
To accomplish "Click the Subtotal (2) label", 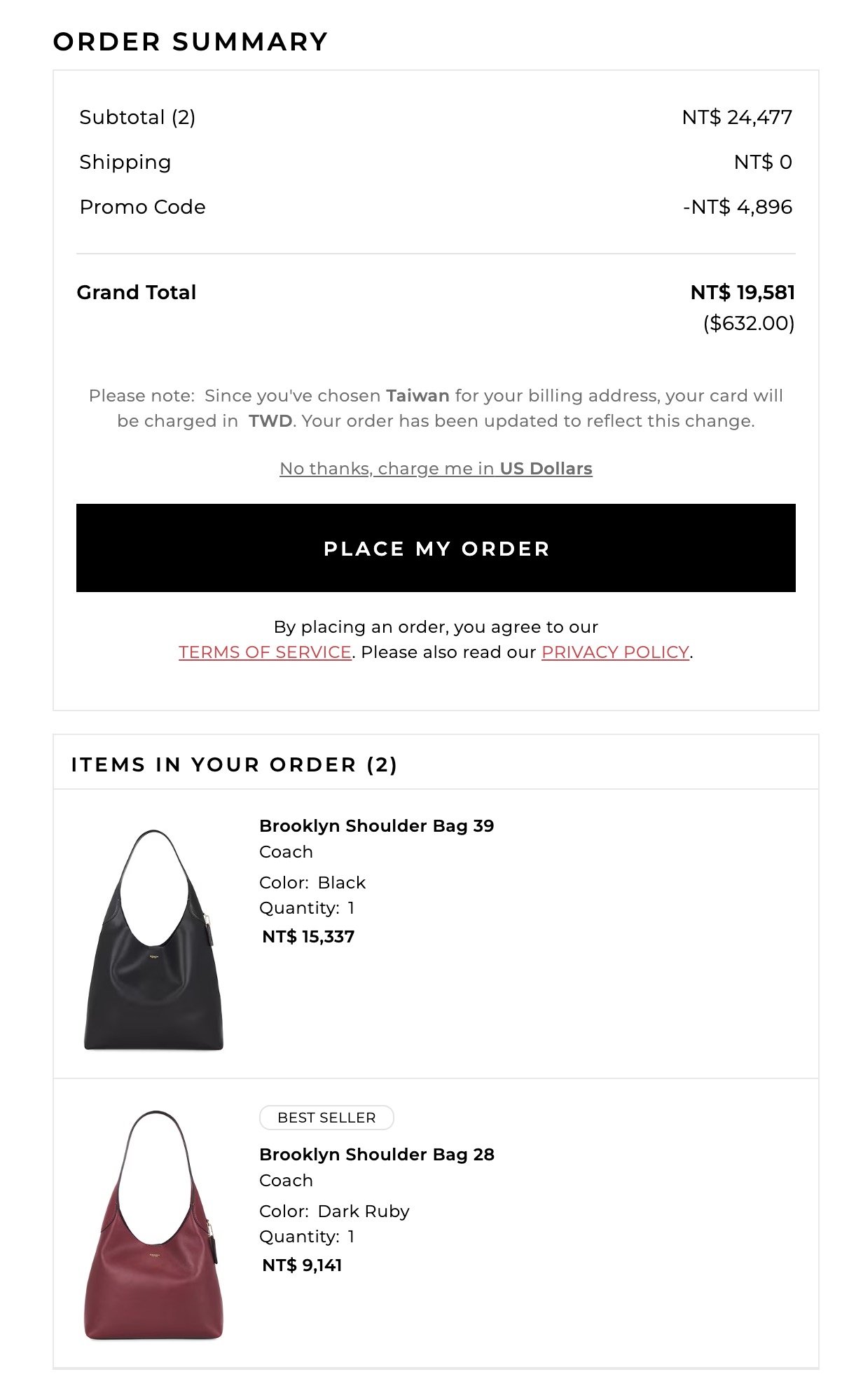I will 137,117.
